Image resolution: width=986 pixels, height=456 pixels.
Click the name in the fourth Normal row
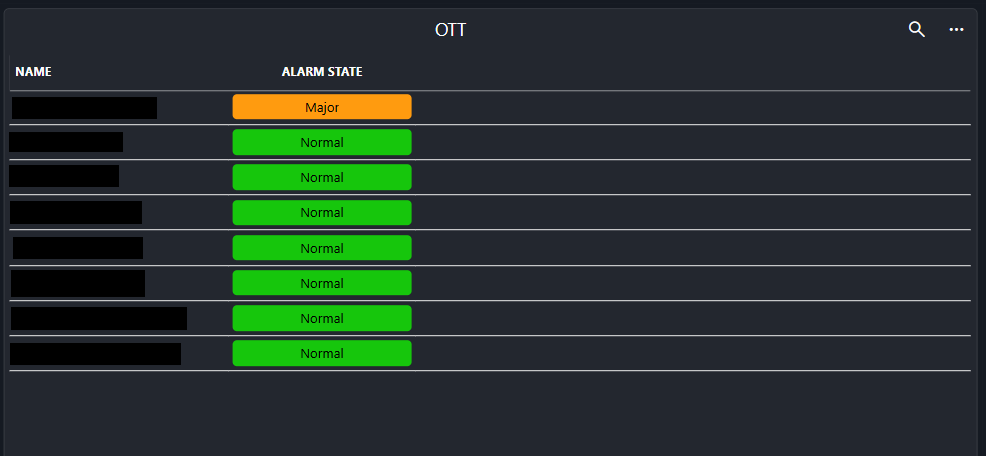pyautogui.click(x=77, y=248)
